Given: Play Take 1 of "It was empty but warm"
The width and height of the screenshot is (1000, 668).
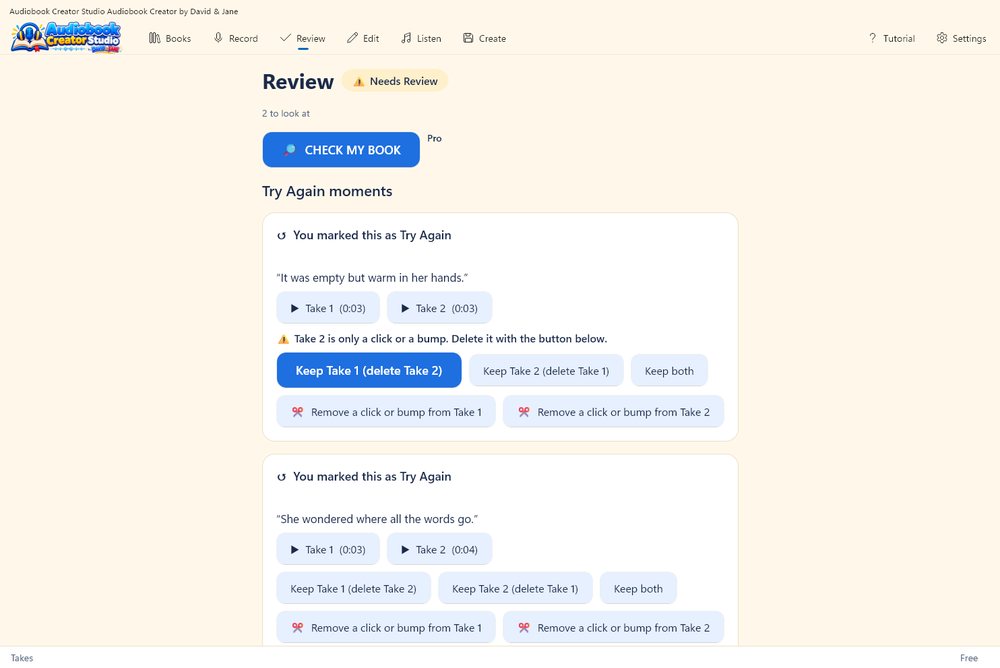Looking at the screenshot, I should [328, 308].
